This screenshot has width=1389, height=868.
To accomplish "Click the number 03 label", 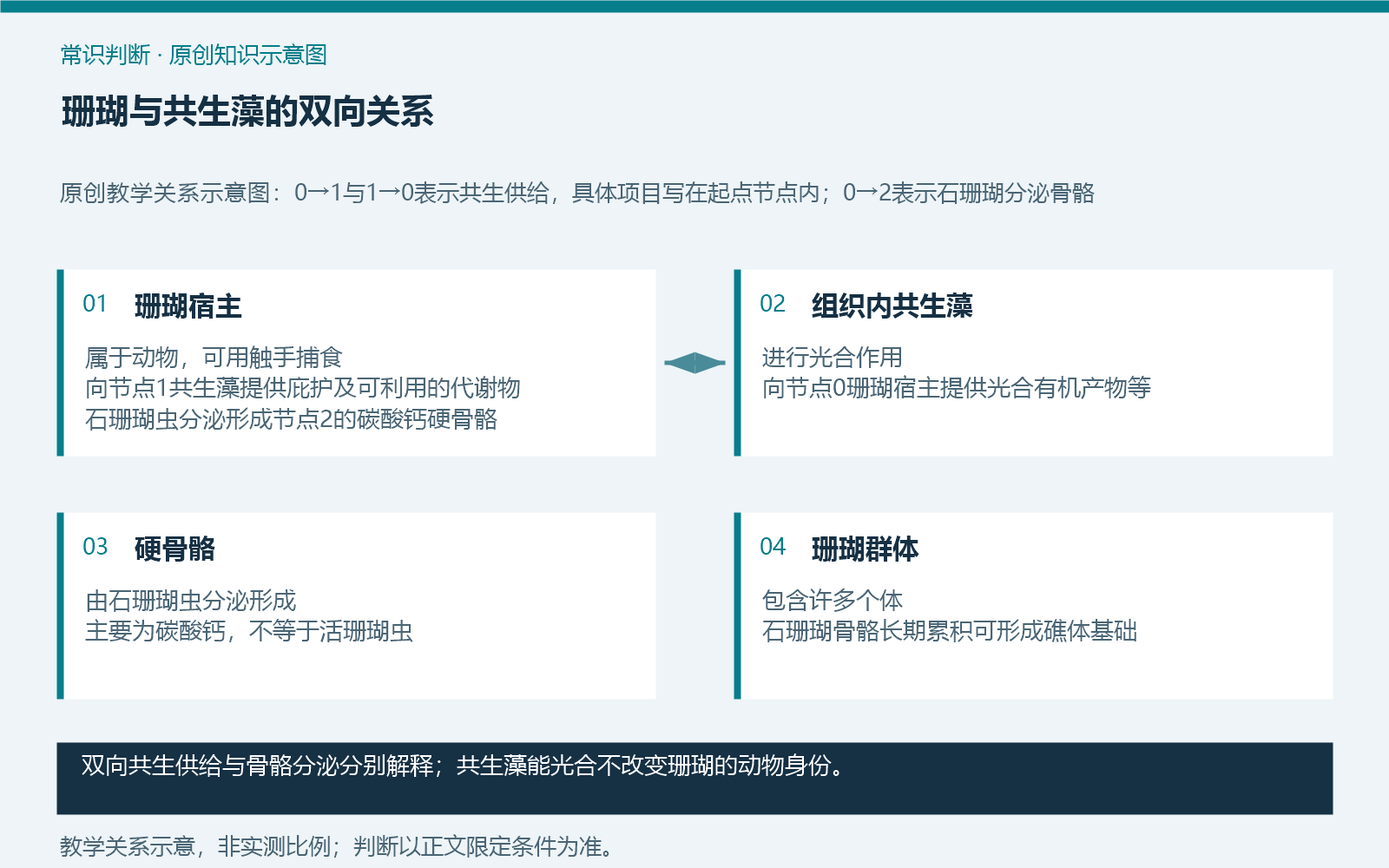I will (95, 547).
